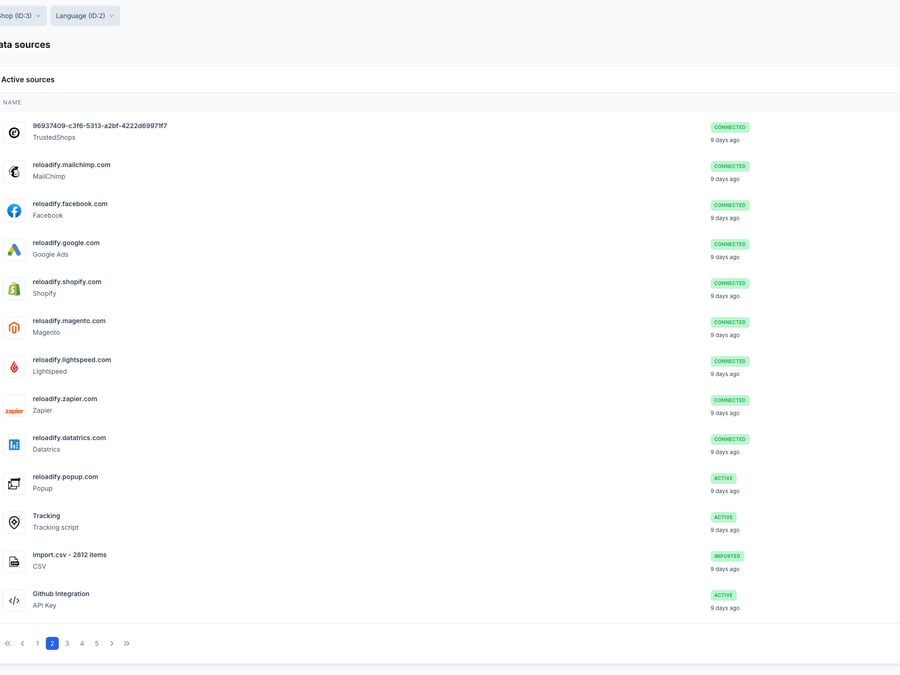Viewport: 900px width, 675px height.
Task: Click the Shopify integration icon
Action: tap(13, 288)
